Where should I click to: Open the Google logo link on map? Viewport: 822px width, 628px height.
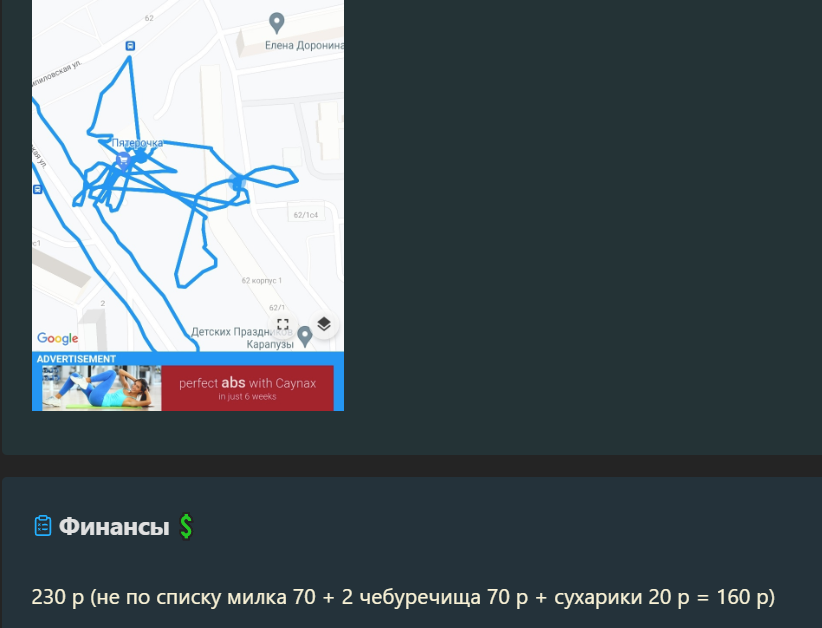58,339
